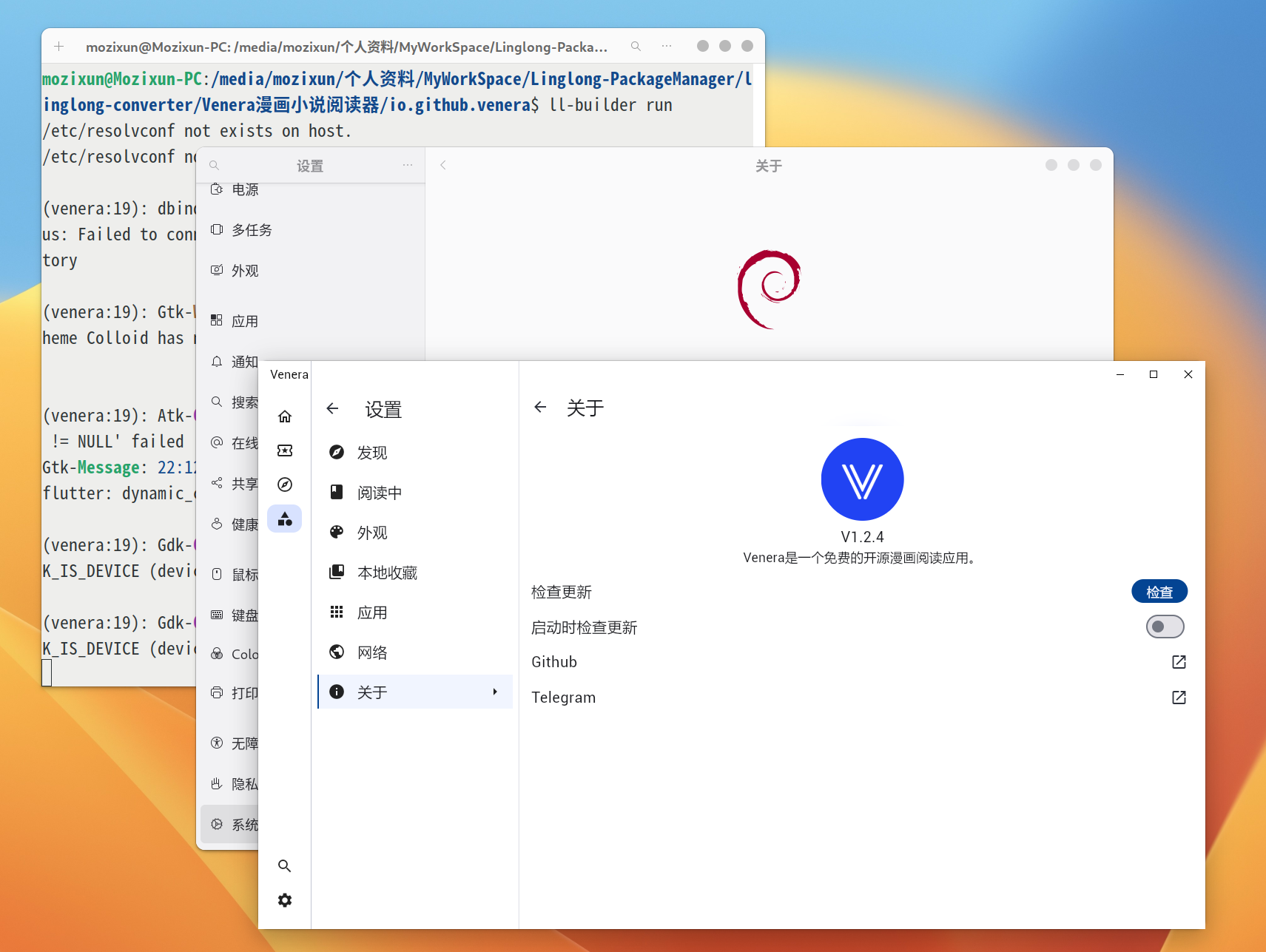Viewport: 1266px width, 952px height.
Task: Toggle 启动时检查更新 switch
Action: coord(1165,627)
